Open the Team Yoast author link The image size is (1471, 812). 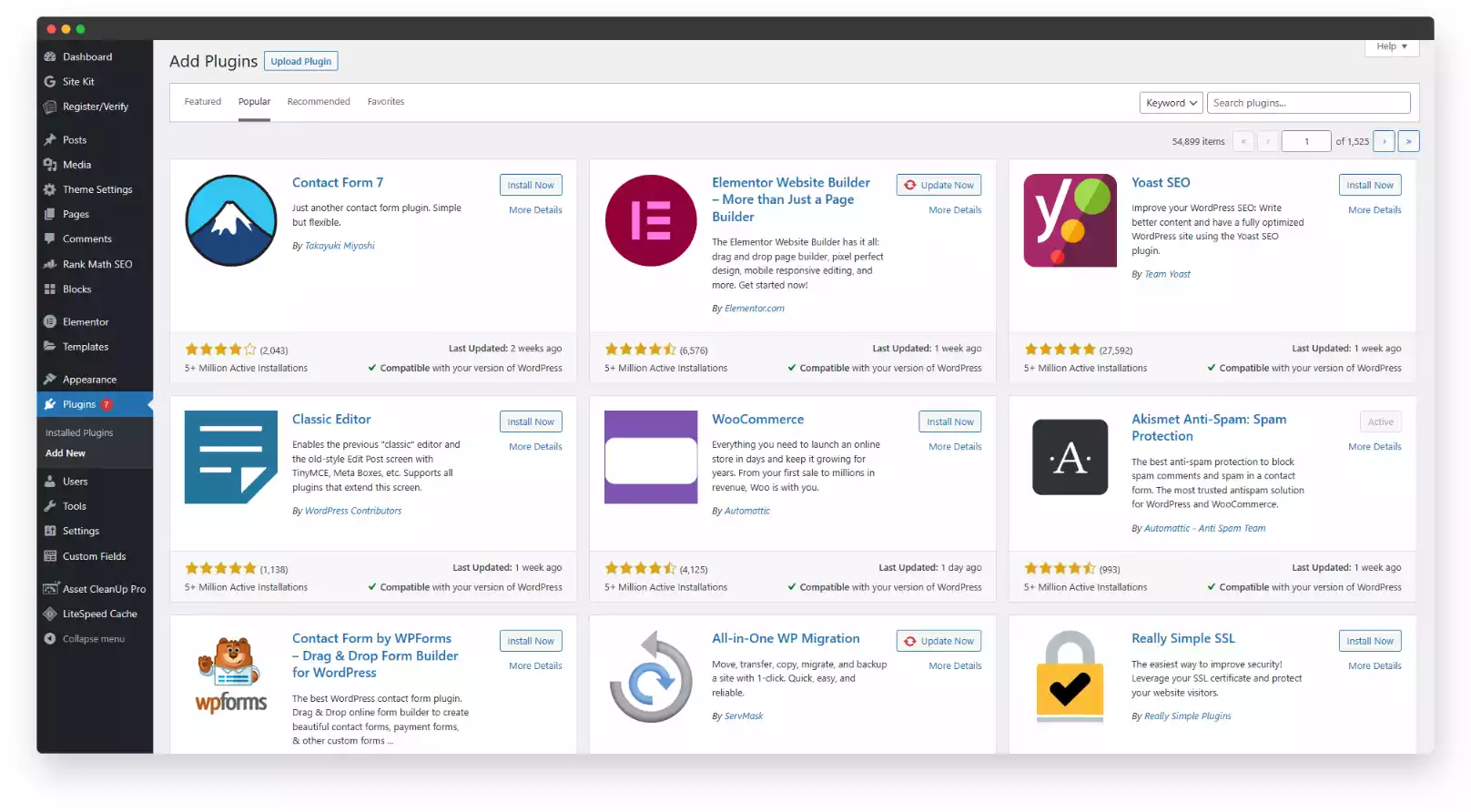pos(1167,274)
